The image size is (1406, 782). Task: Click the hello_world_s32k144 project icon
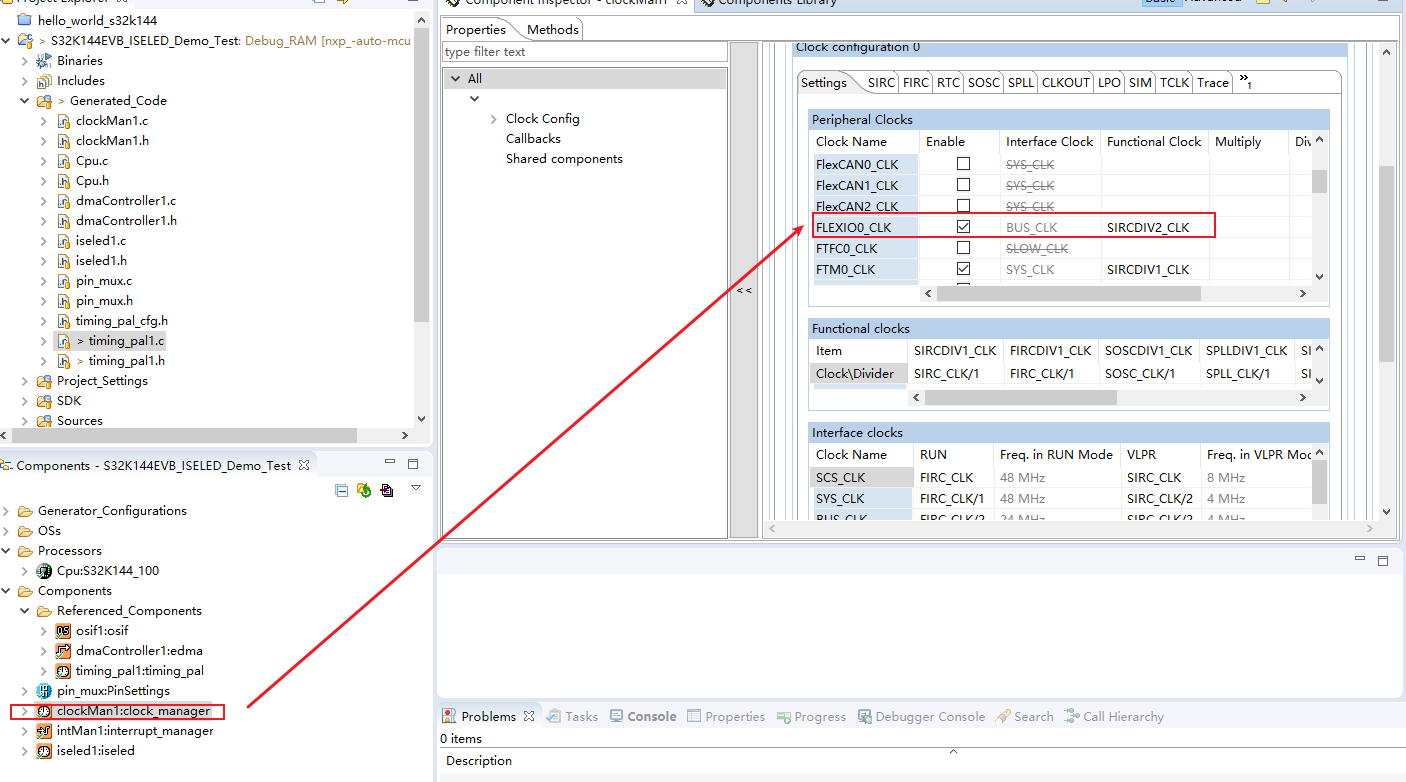coord(25,20)
